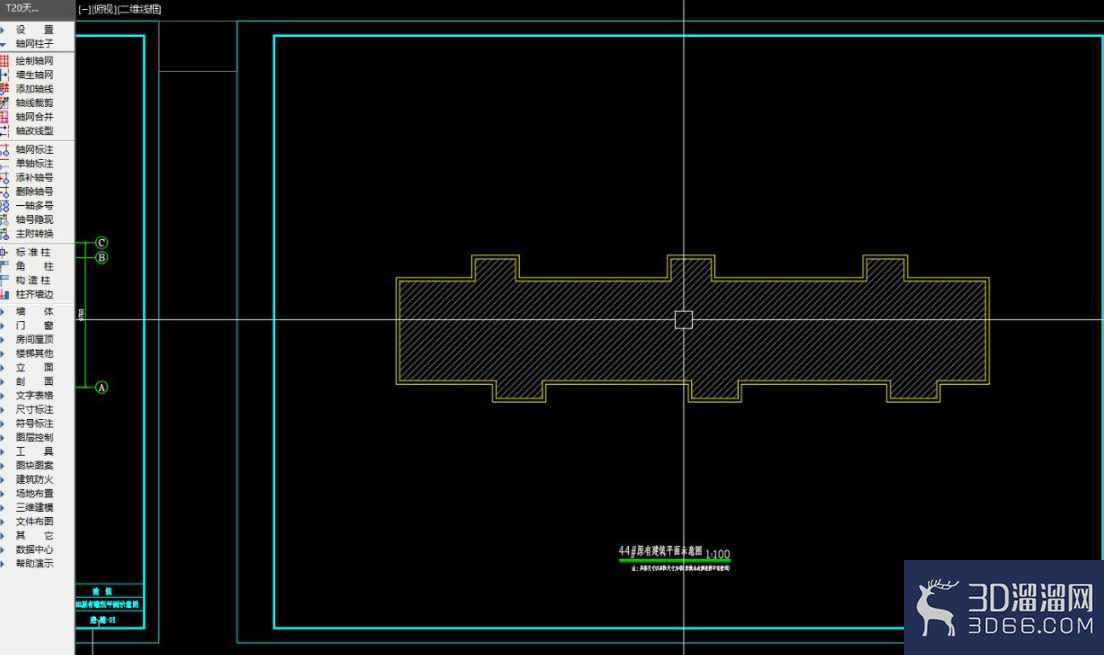Expand the 数据中心 data center menu
The width and height of the screenshot is (1104, 655).
(x=34, y=549)
